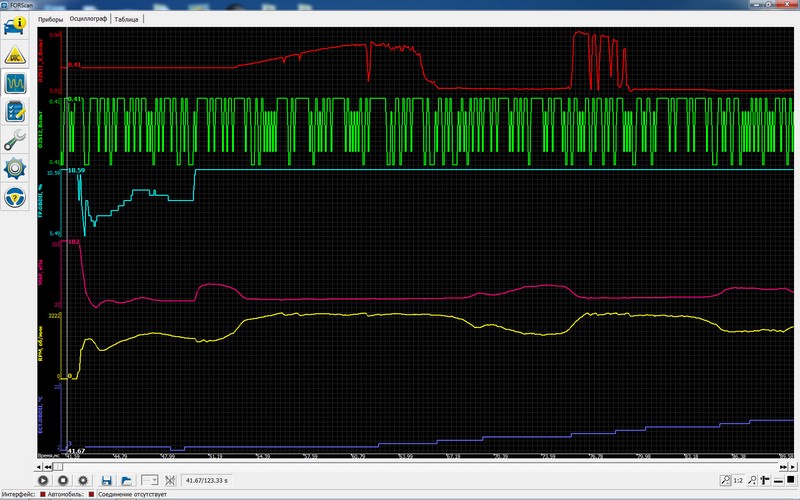The height and width of the screenshot is (500, 800).
Task: Save the recorded log with floppy icon
Action: pos(106,481)
